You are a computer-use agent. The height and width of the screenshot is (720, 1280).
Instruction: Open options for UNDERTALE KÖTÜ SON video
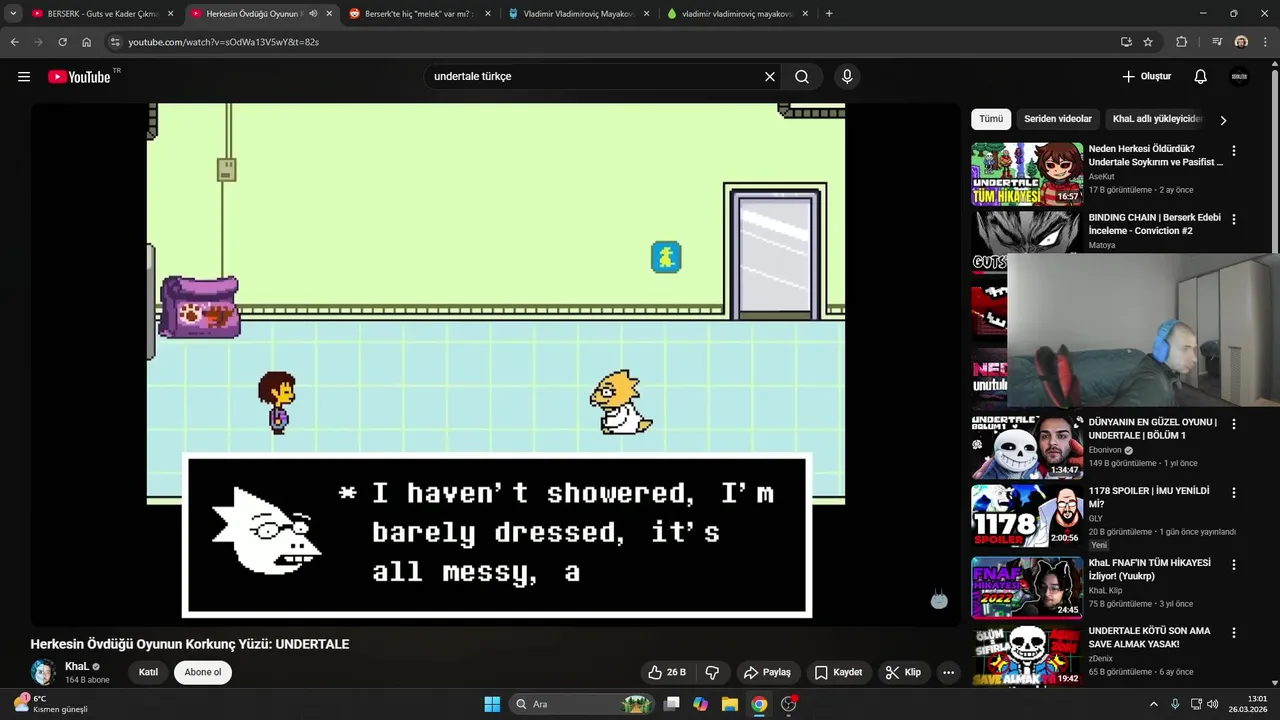pyautogui.click(x=1234, y=633)
